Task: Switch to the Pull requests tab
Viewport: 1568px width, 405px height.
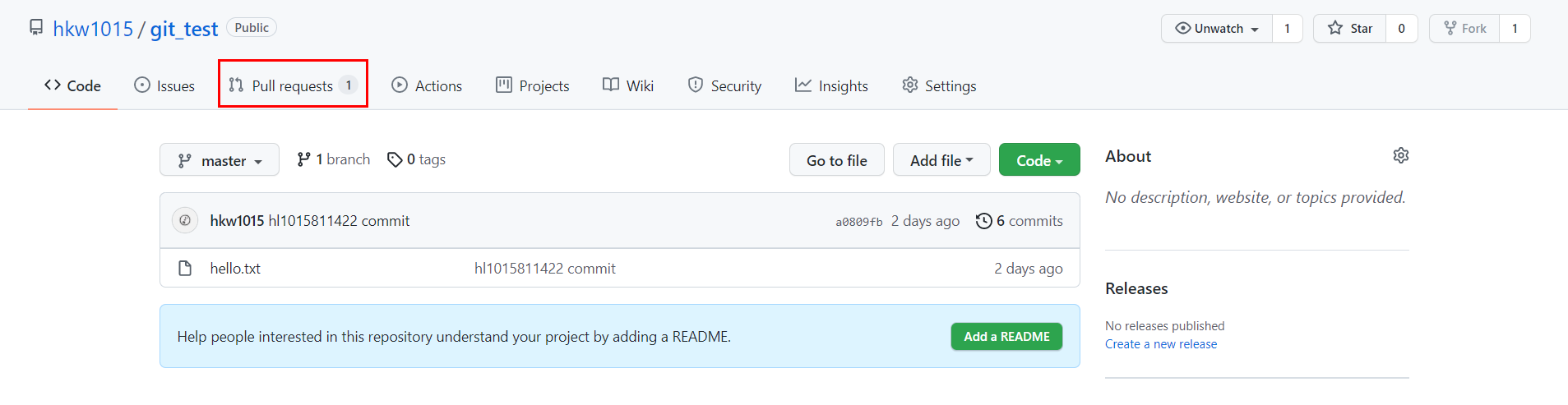Action: click(x=293, y=85)
